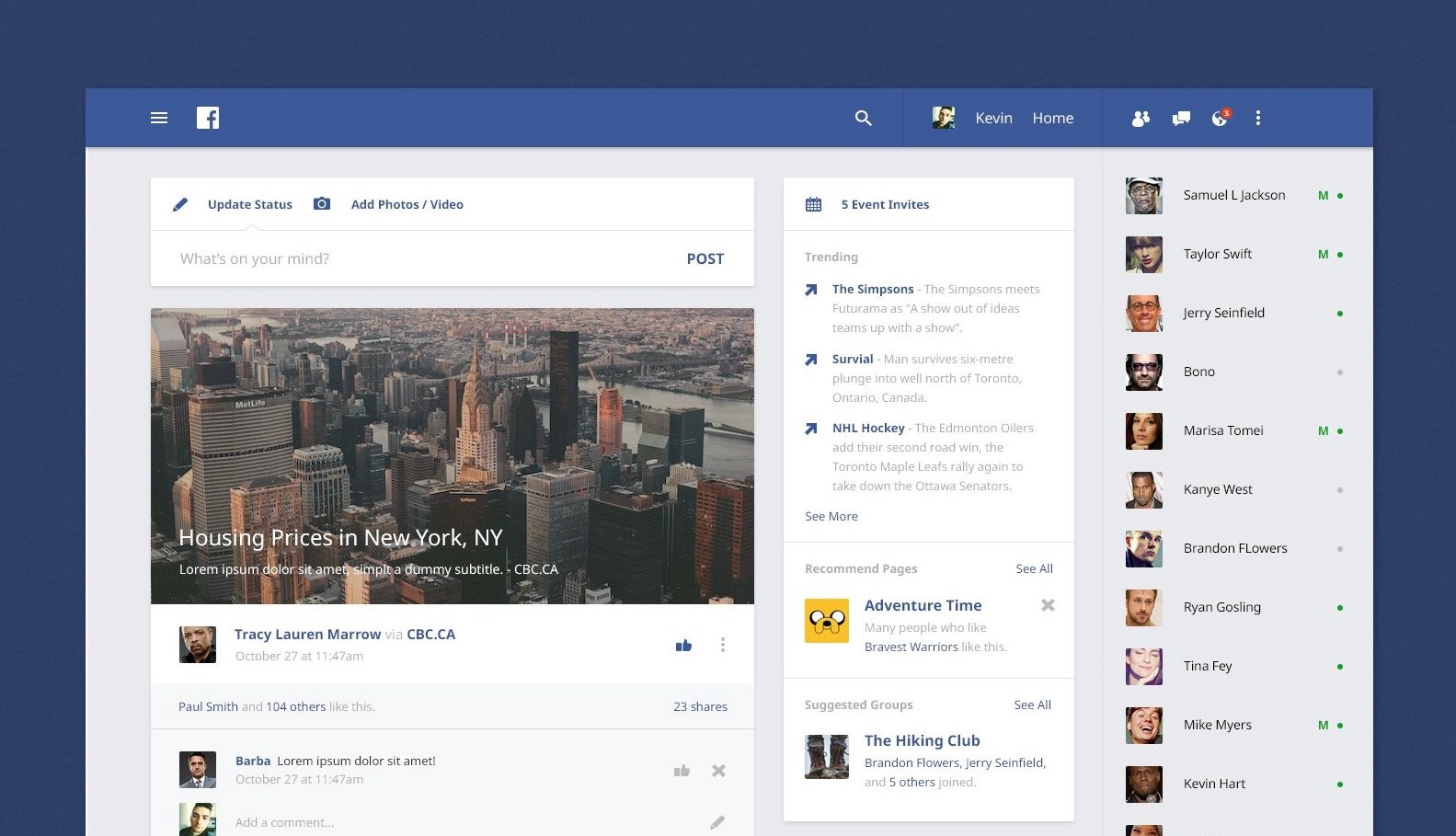Open chat with Jerry Seinfield
This screenshot has width=1456, height=836.
tap(1235, 313)
